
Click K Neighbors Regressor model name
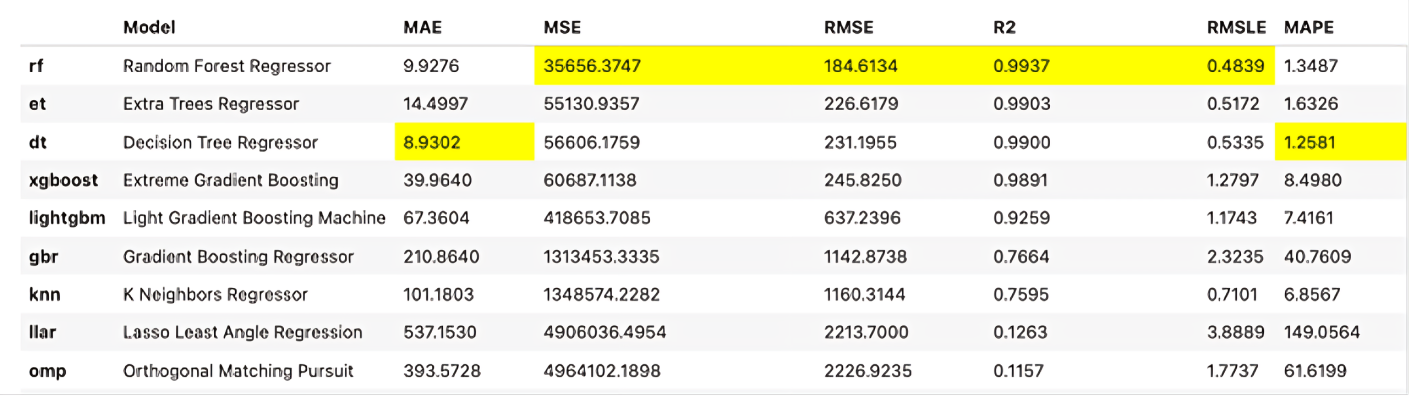[215, 295]
